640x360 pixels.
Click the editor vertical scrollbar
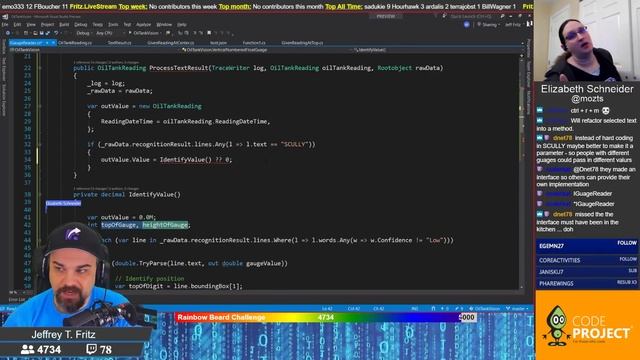point(521,171)
